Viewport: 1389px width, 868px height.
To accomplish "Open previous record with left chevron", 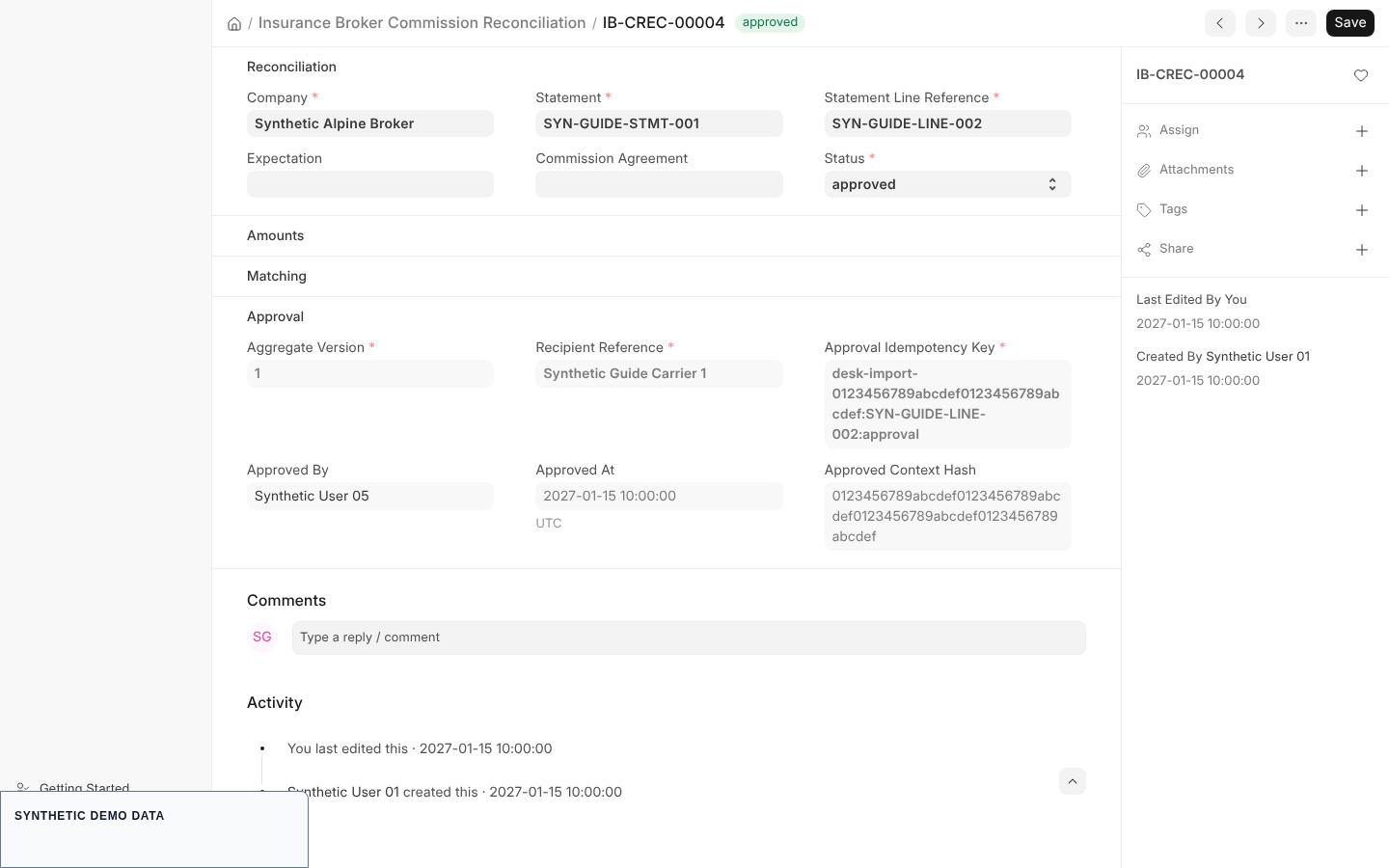I will (1220, 23).
